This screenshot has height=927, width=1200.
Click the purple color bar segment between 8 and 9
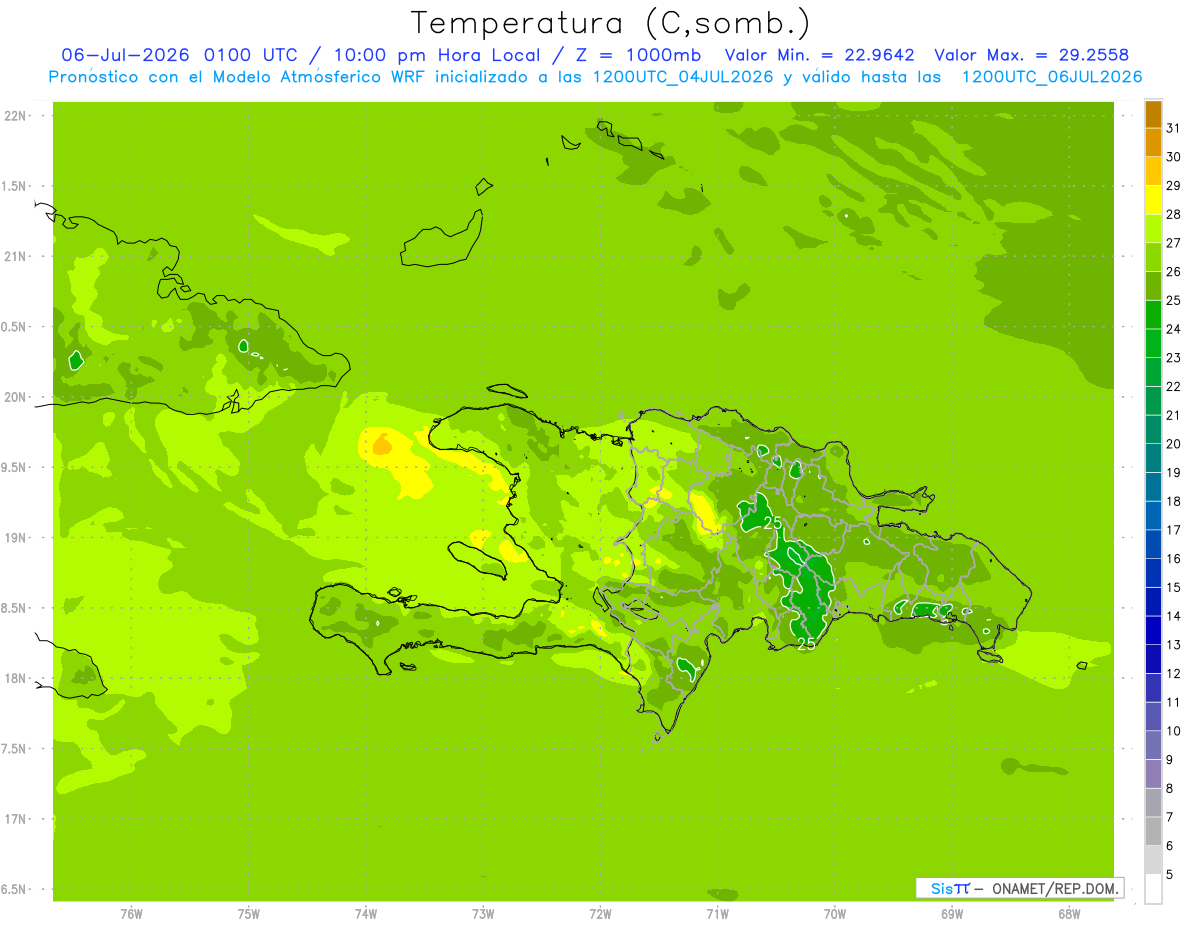[1153, 774]
